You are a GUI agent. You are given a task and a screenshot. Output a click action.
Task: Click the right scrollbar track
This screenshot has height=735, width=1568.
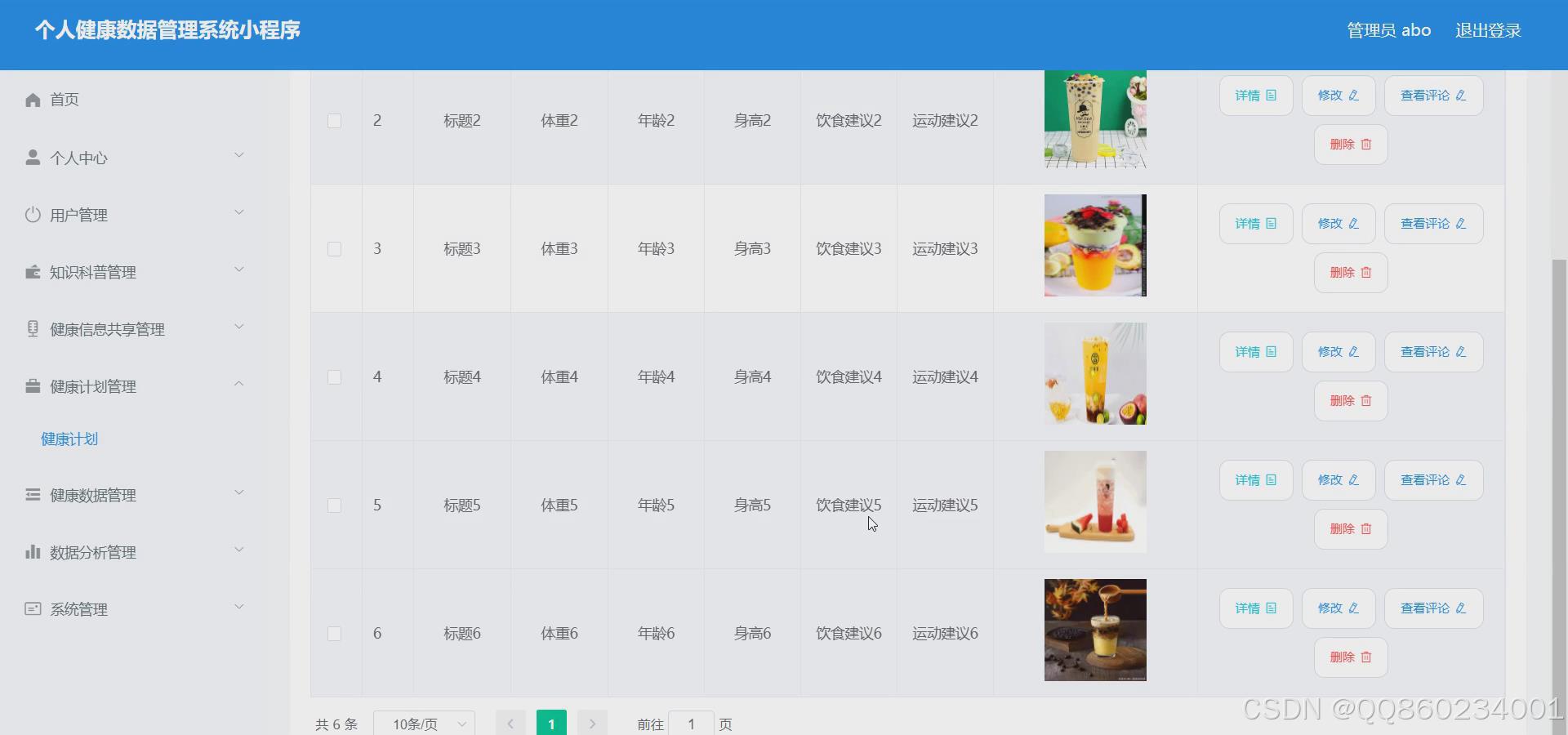tap(1558, 408)
